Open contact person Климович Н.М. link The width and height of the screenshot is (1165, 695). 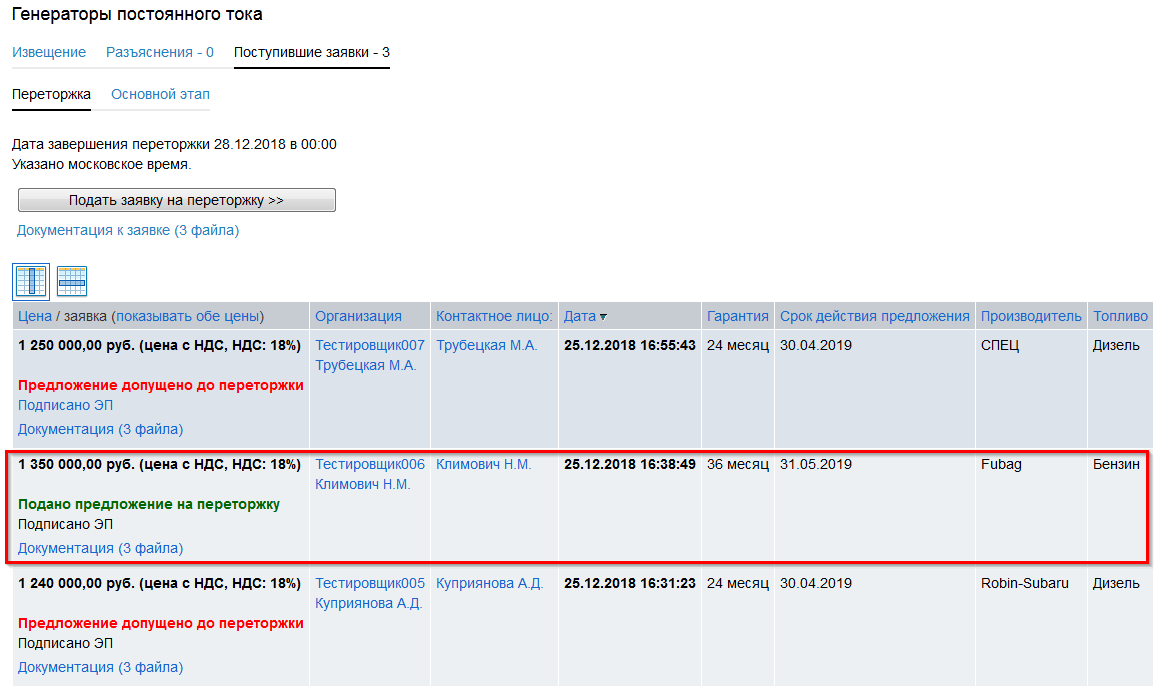(483, 464)
